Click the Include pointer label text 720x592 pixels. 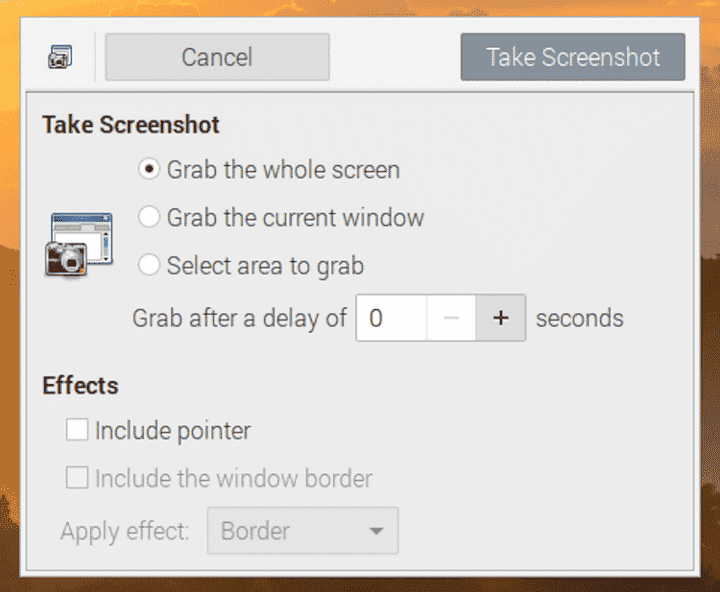(x=173, y=431)
